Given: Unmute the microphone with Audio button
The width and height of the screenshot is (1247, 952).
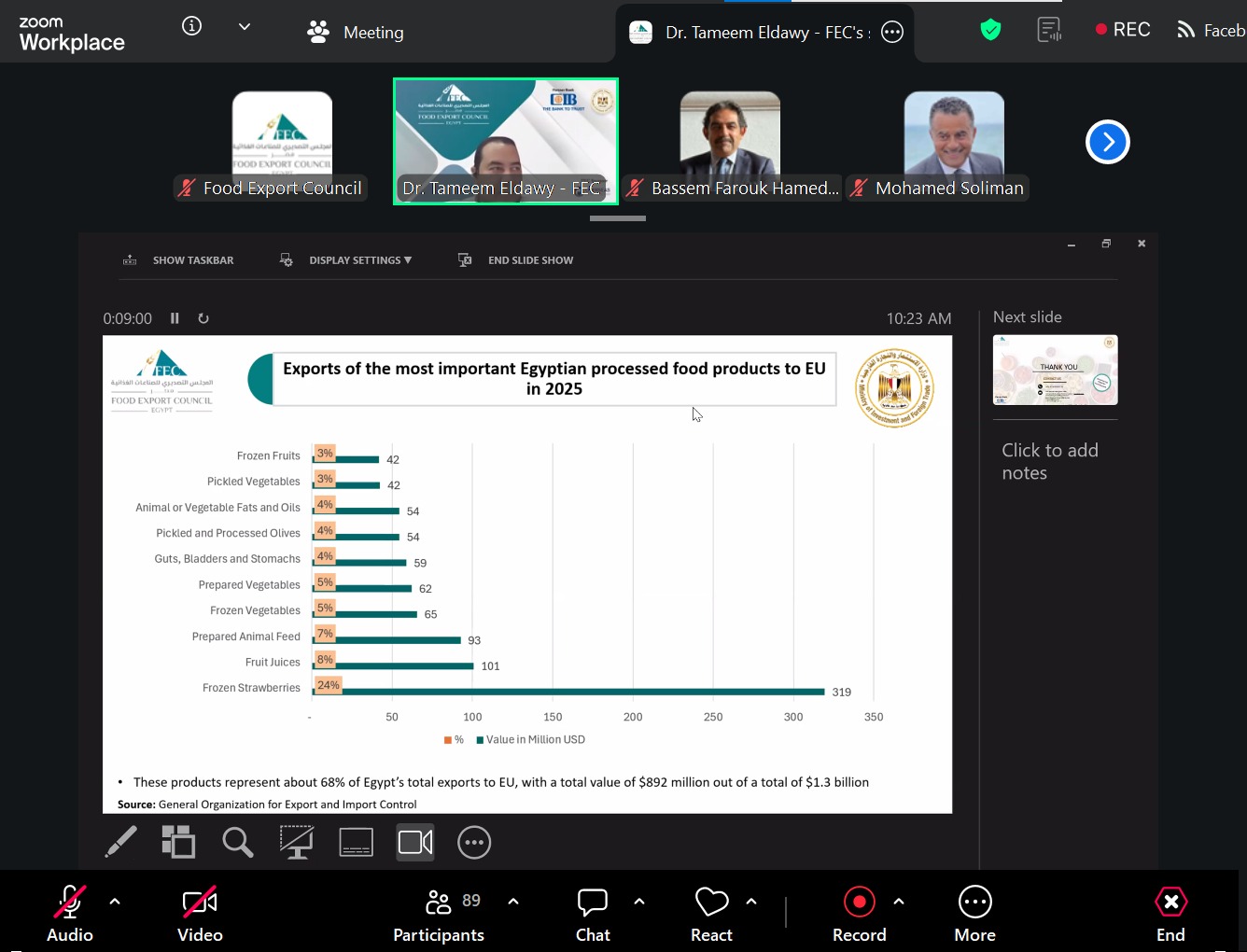Looking at the screenshot, I should (x=70, y=914).
